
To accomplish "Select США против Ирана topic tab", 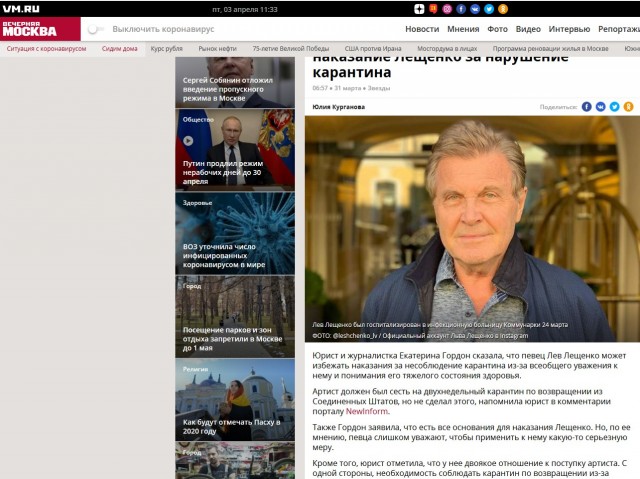I will tap(373, 49).
